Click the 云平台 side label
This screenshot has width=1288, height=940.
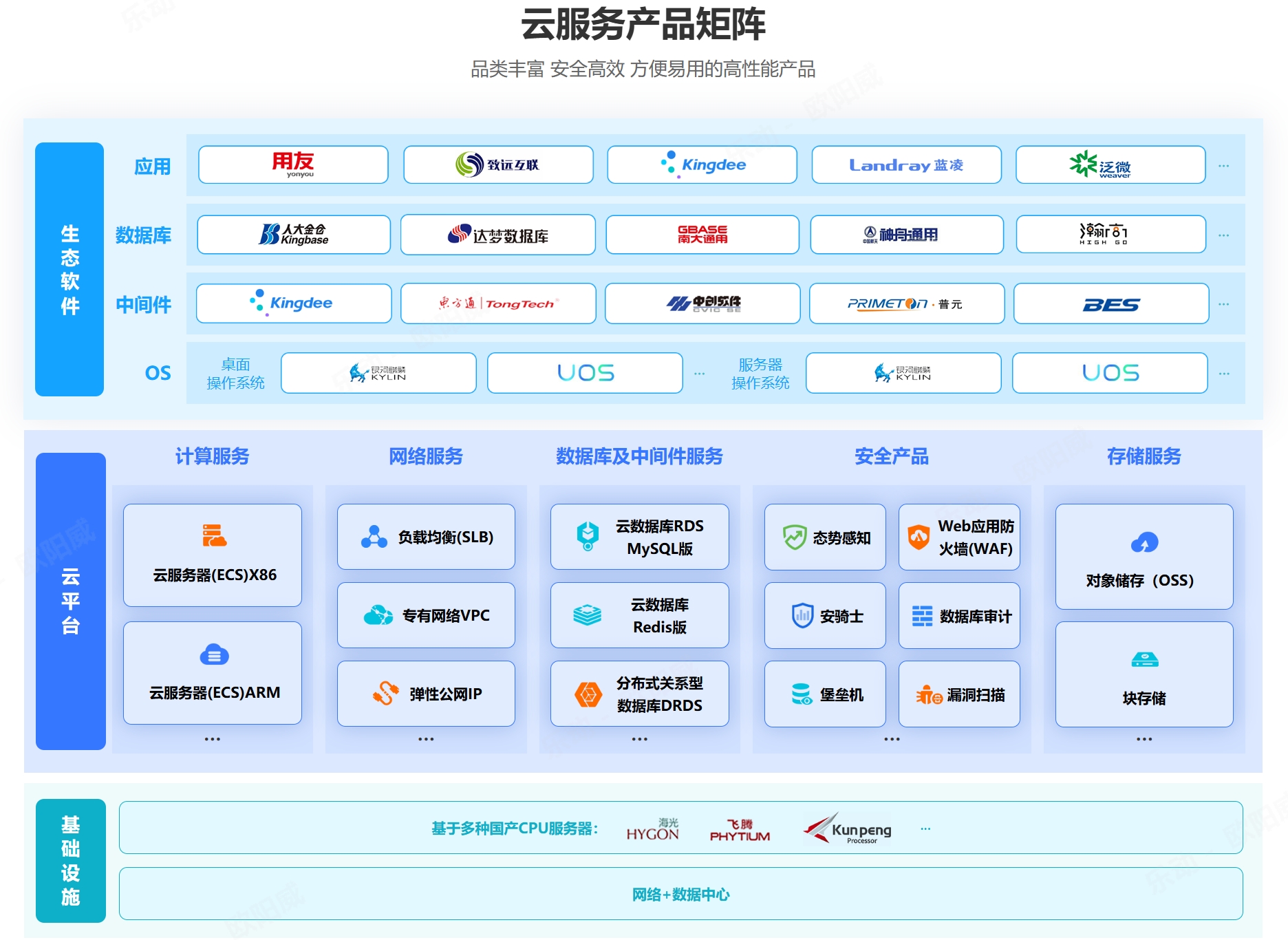coord(70,601)
